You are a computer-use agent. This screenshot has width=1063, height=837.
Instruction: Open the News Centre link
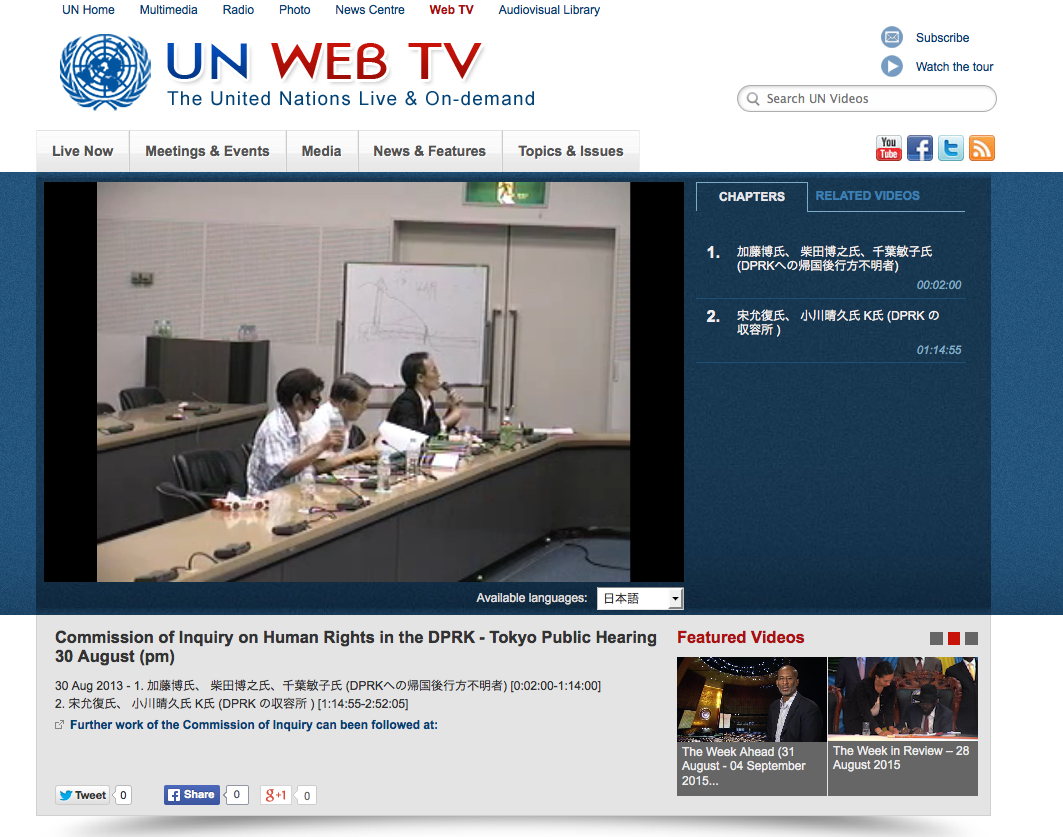pos(369,10)
